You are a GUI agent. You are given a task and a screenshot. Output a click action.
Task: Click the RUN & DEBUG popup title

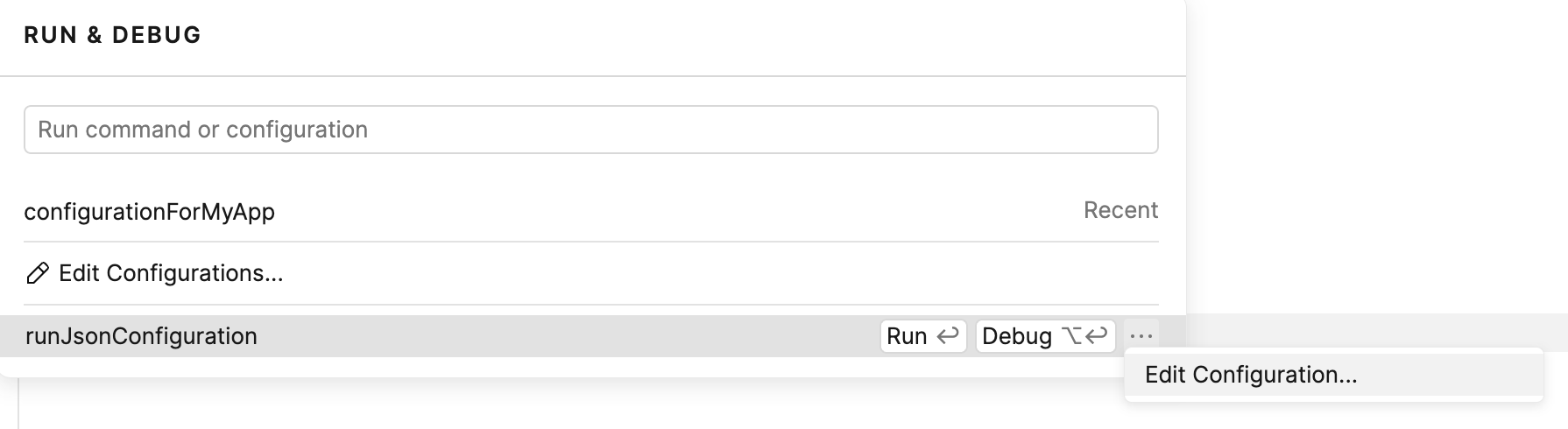click(113, 35)
